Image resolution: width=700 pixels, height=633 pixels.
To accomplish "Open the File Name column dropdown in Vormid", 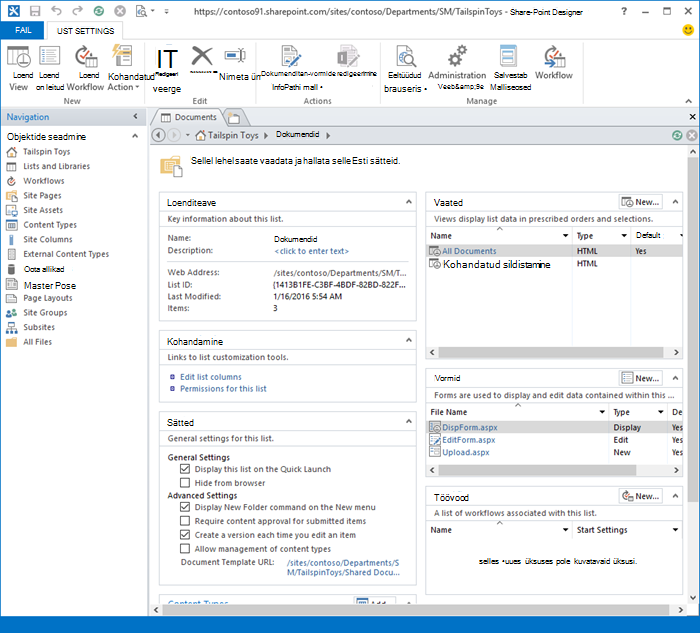I will 602,412.
